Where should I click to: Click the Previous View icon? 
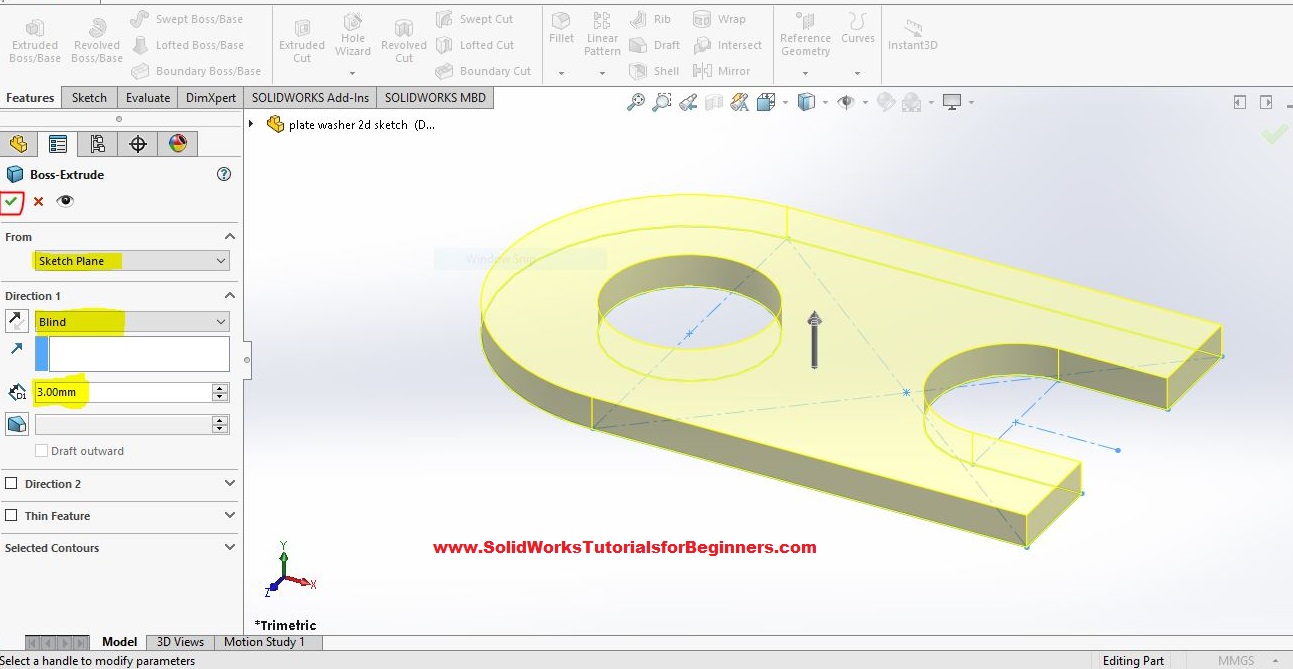[x=687, y=102]
